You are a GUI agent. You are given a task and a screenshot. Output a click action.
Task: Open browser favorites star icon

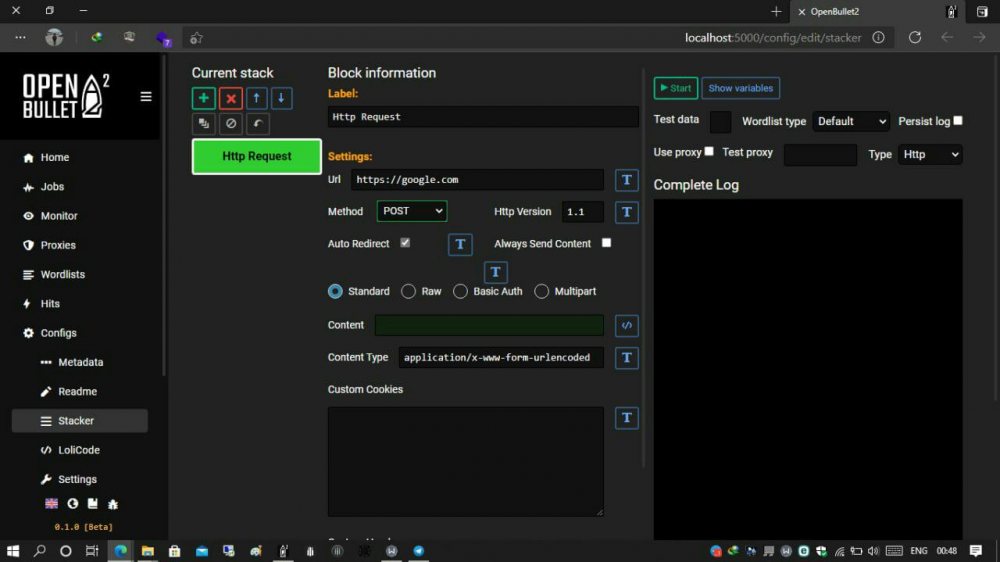[x=196, y=38]
